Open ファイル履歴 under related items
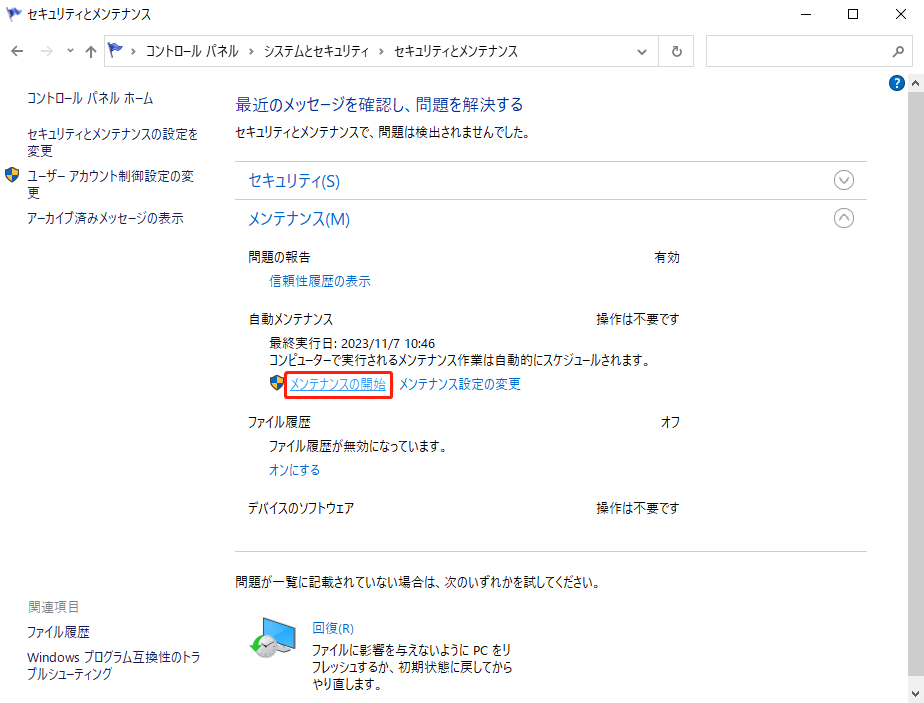 (x=58, y=632)
